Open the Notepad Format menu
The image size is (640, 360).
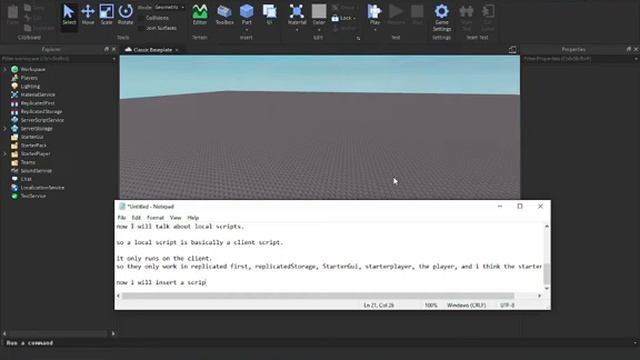tap(155, 218)
